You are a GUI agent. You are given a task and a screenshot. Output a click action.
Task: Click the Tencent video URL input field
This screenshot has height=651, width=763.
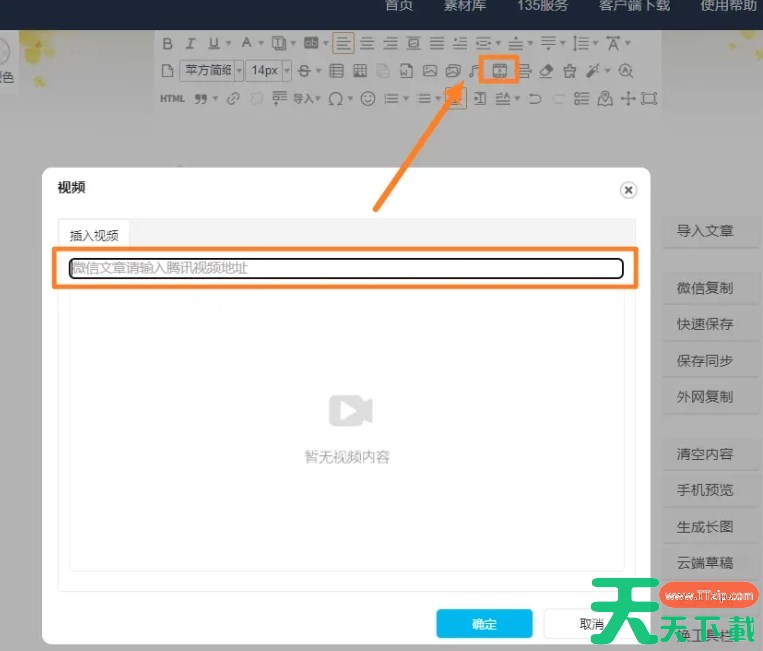pyautogui.click(x=346, y=268)
